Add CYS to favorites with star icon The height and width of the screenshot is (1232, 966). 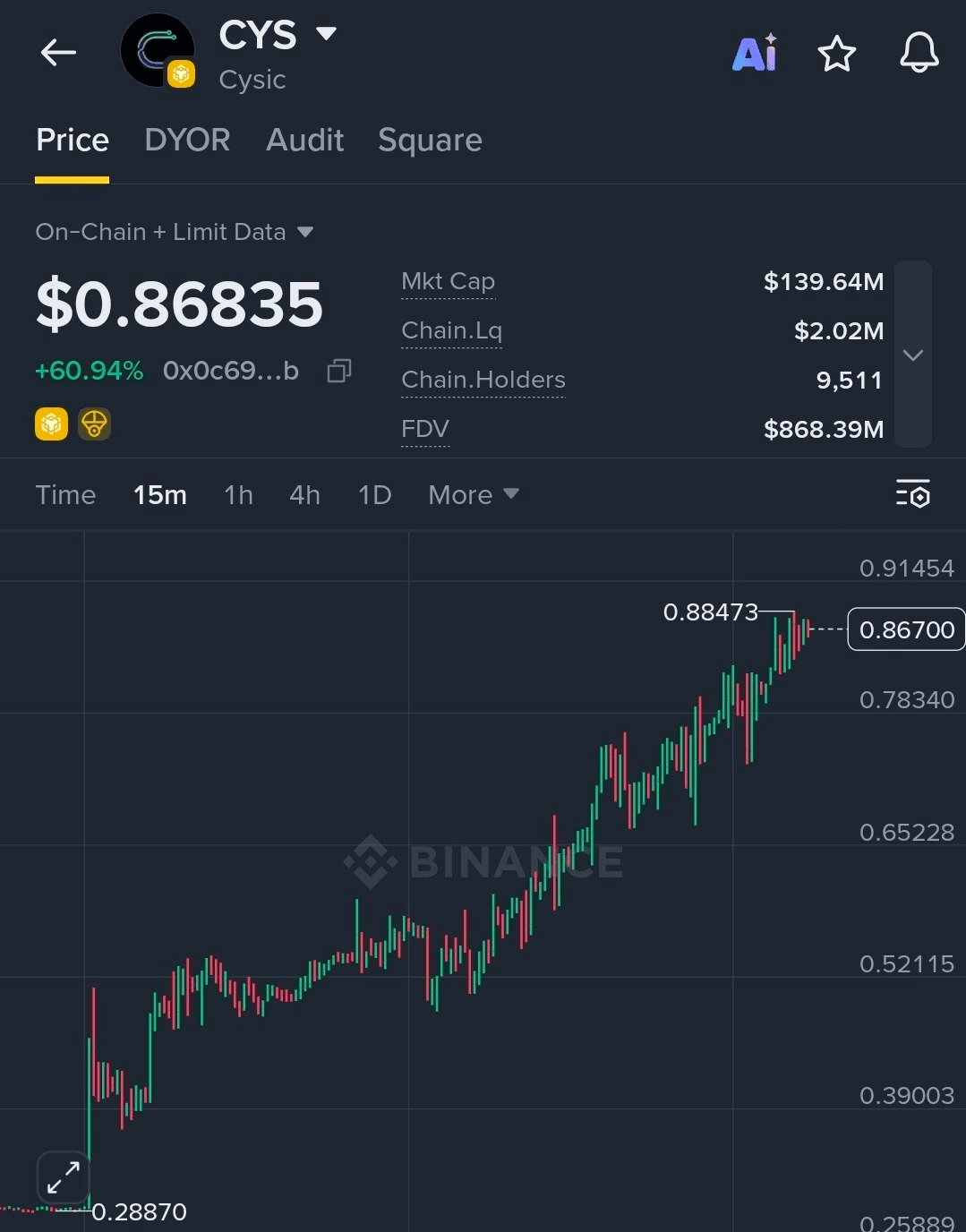pos(837,54)
